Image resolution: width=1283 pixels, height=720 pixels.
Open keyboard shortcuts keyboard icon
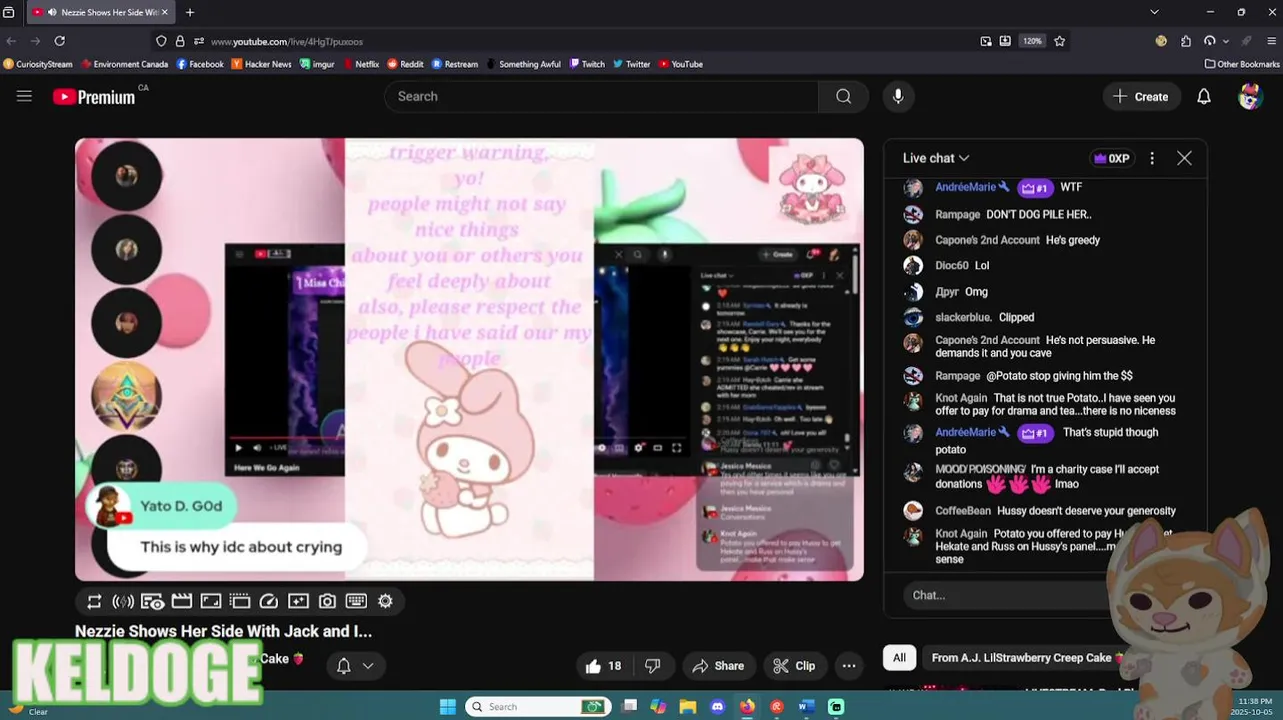point(356,601)
